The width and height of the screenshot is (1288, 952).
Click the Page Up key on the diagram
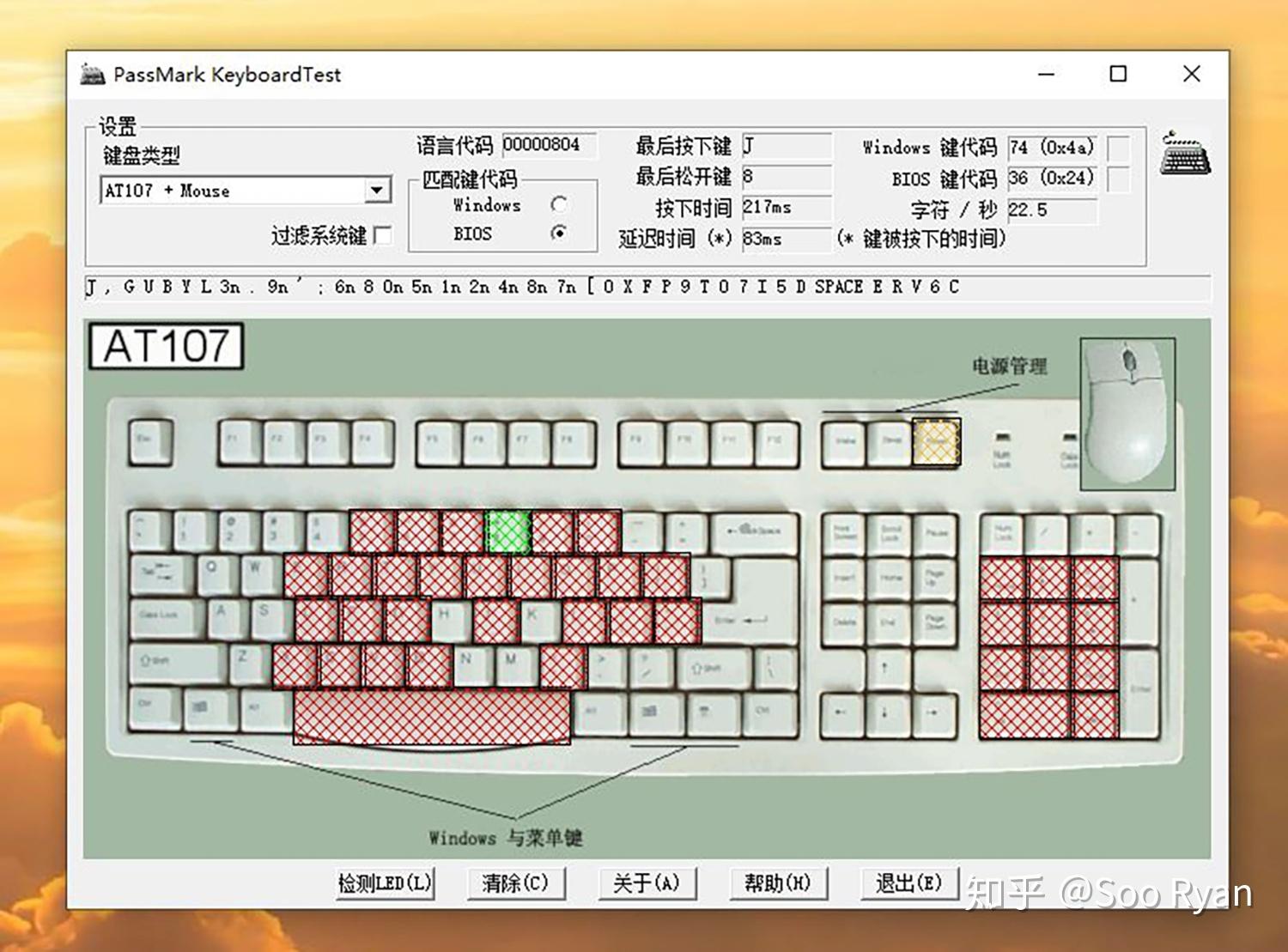935,578
